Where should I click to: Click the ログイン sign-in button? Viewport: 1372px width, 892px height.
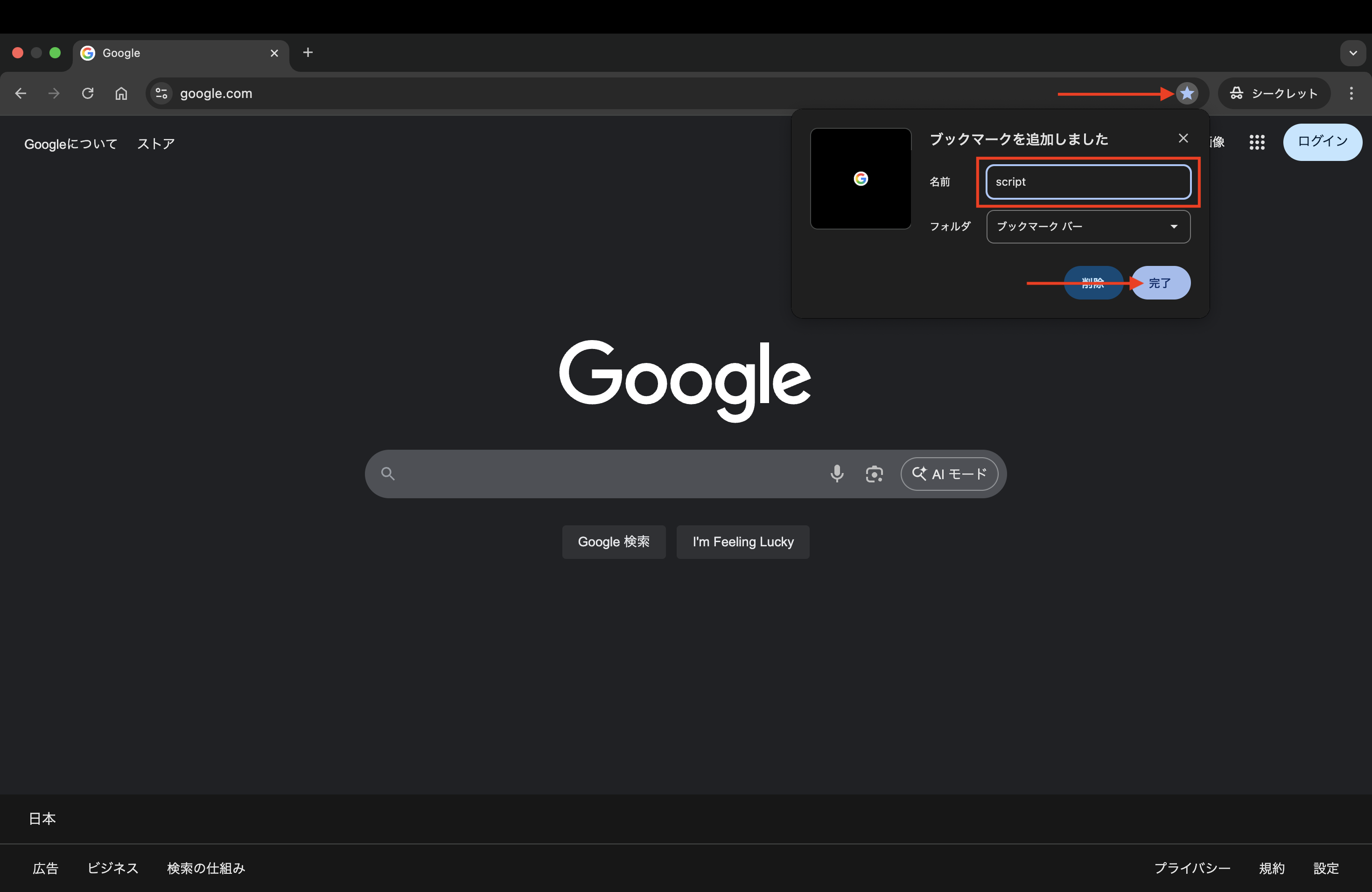[1322, 142]
